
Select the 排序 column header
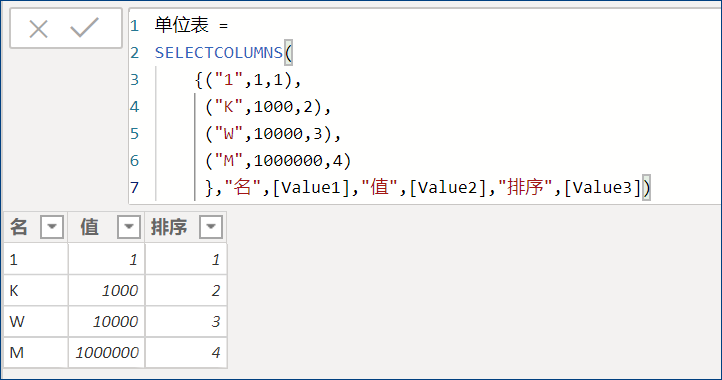(x=186, y=227)
